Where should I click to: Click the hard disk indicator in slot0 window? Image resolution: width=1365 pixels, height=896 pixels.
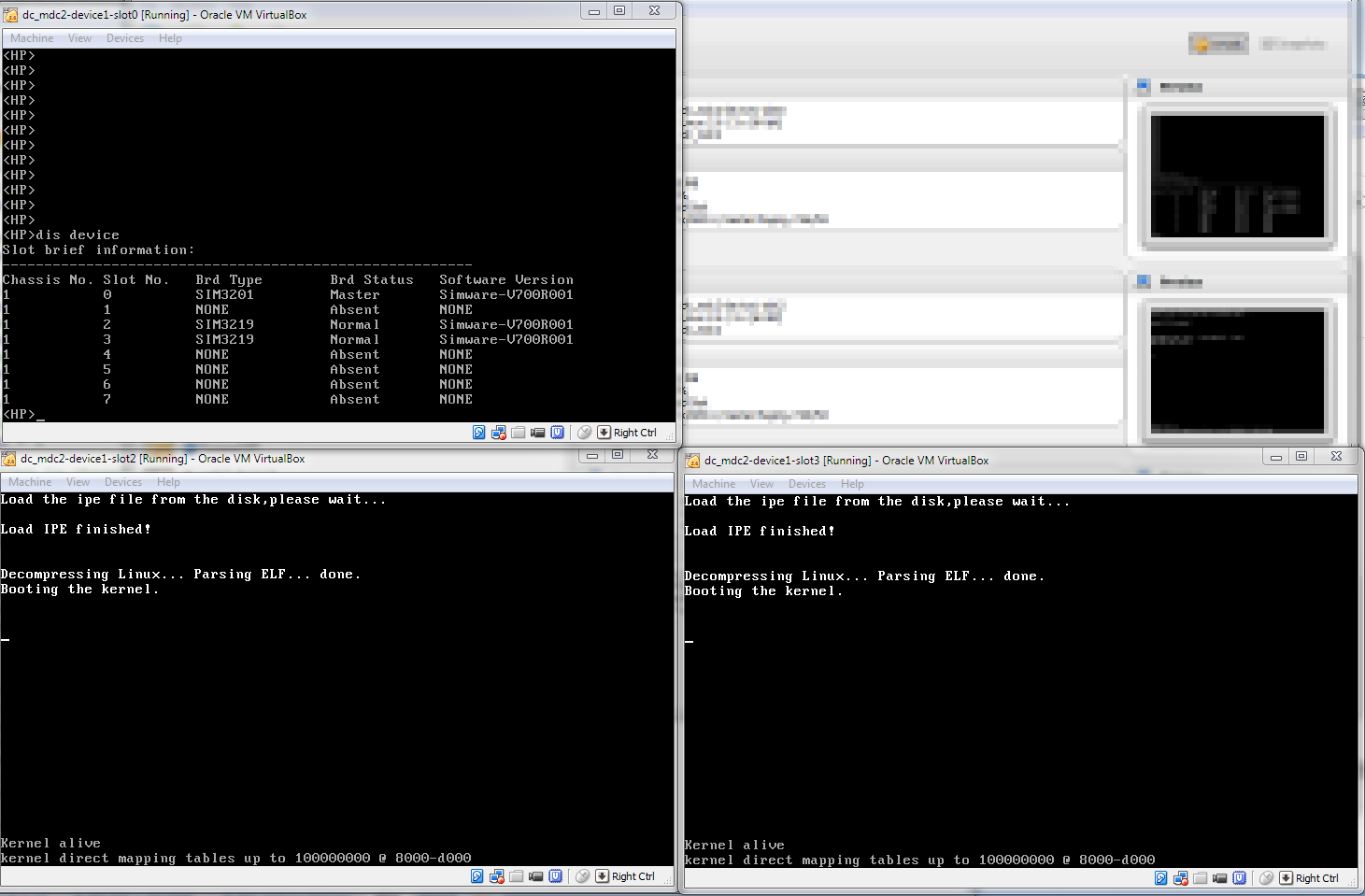479,433
